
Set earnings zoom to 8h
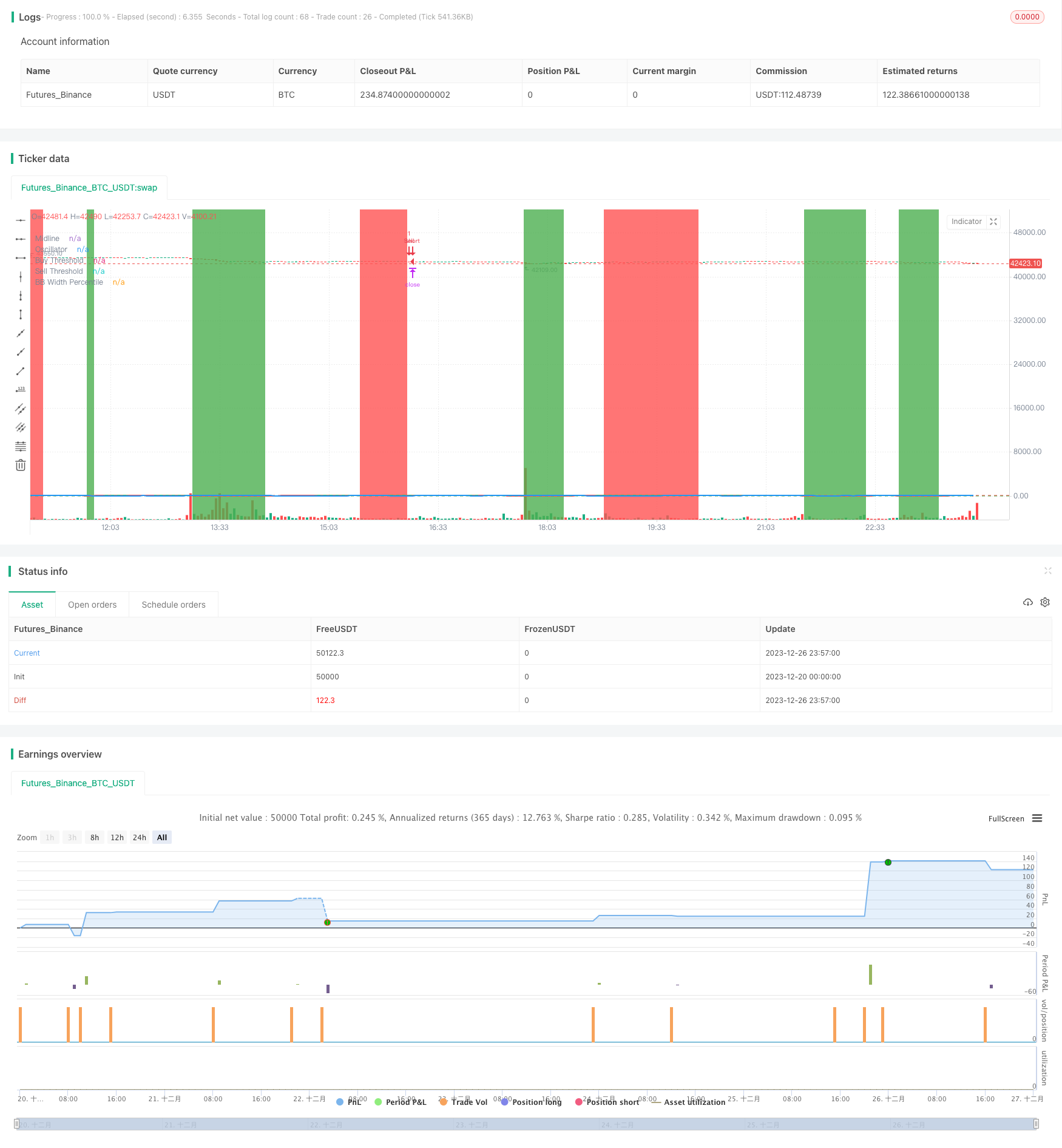[x=95, y=837]
